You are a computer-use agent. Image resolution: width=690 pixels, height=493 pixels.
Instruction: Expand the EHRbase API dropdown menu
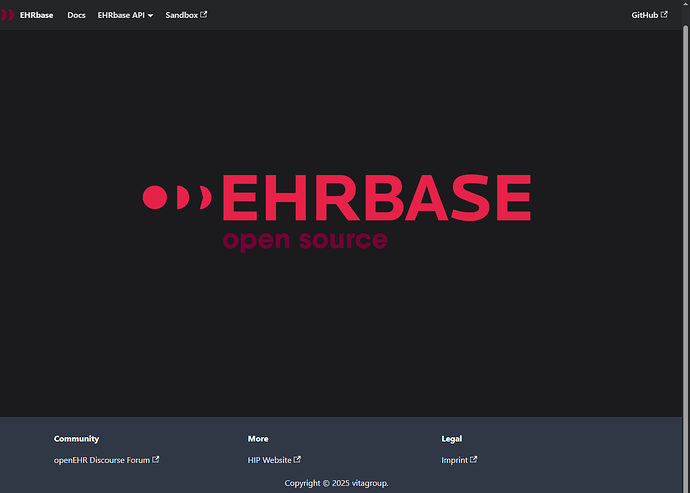pyautogui.click(x=121, y=15)
